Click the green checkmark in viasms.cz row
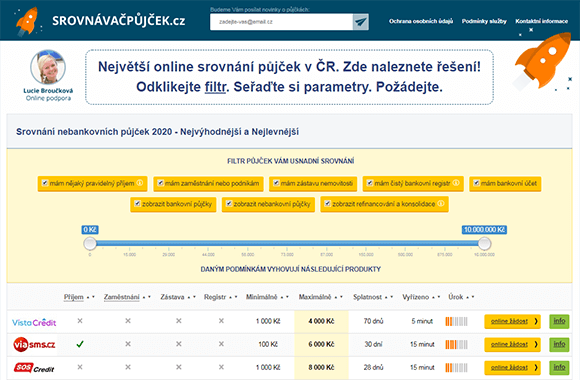 [x=80, y=344]
